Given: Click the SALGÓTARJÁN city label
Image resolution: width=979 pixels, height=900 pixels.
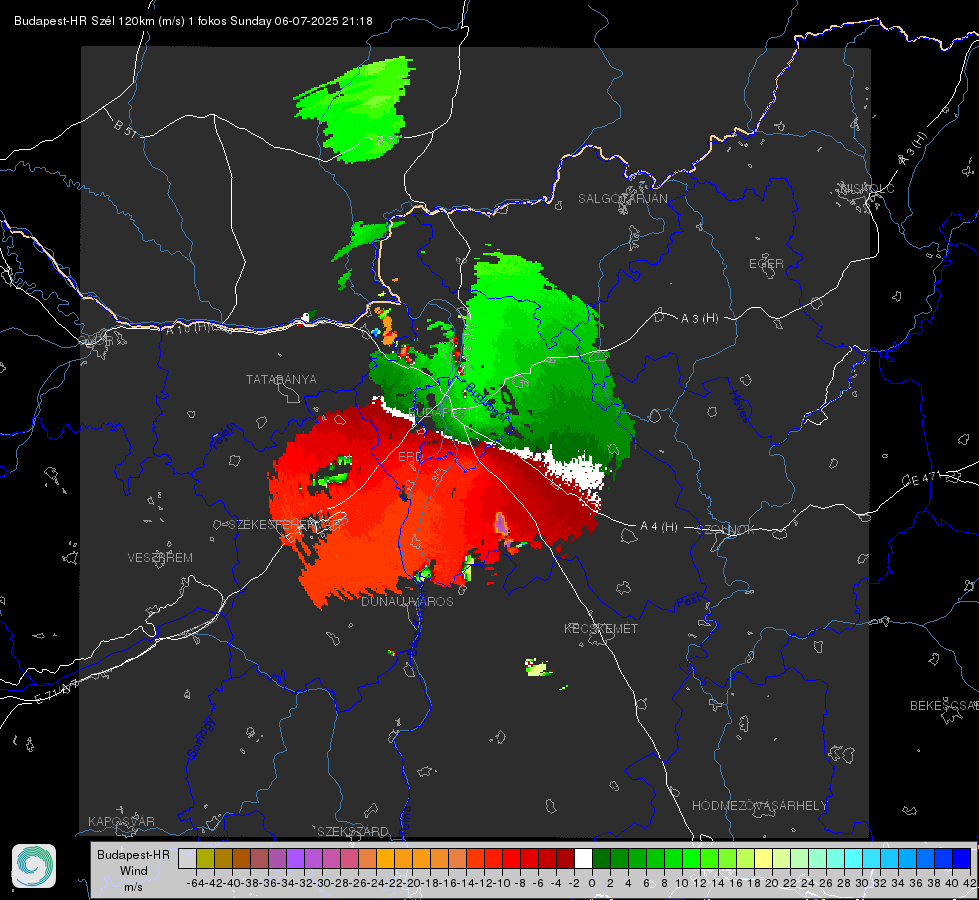Looking at the screenshot, I should pyautogui.click(x=622, y=199).
